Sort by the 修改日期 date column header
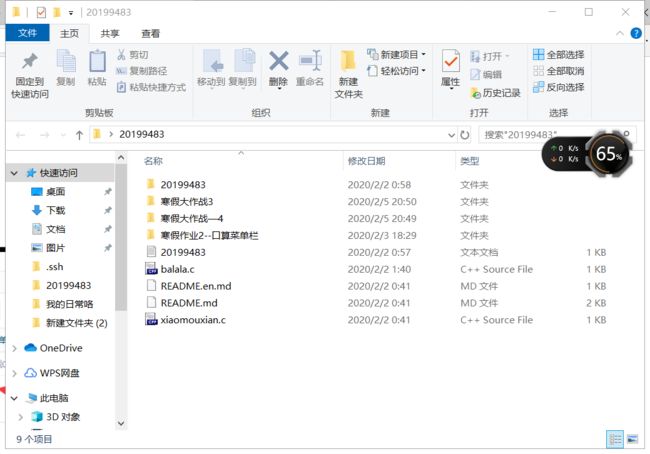 click(x=366, y=161)
